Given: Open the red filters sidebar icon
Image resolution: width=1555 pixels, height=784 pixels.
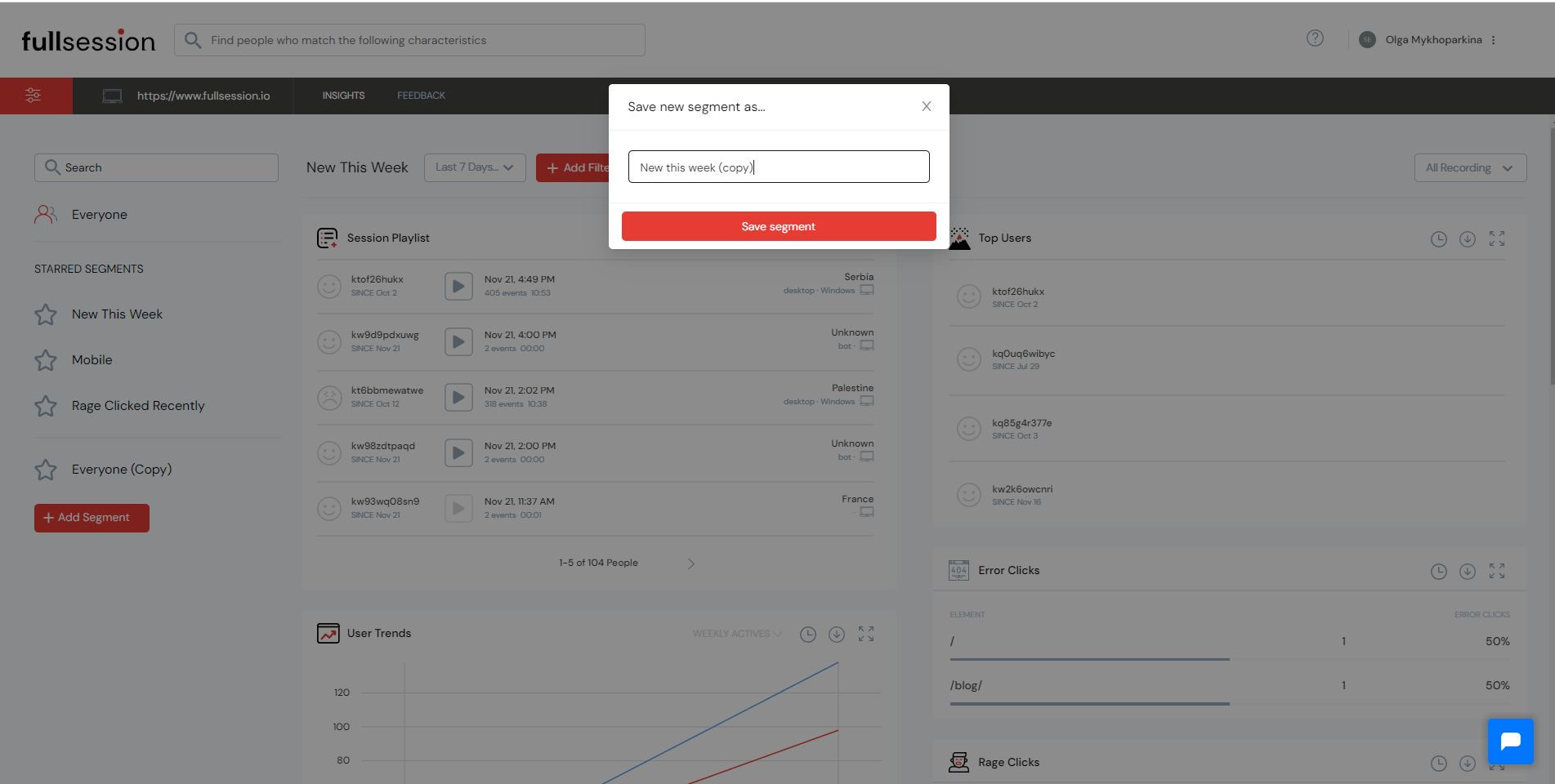Looking at the screenshot, I should [34, 96].
